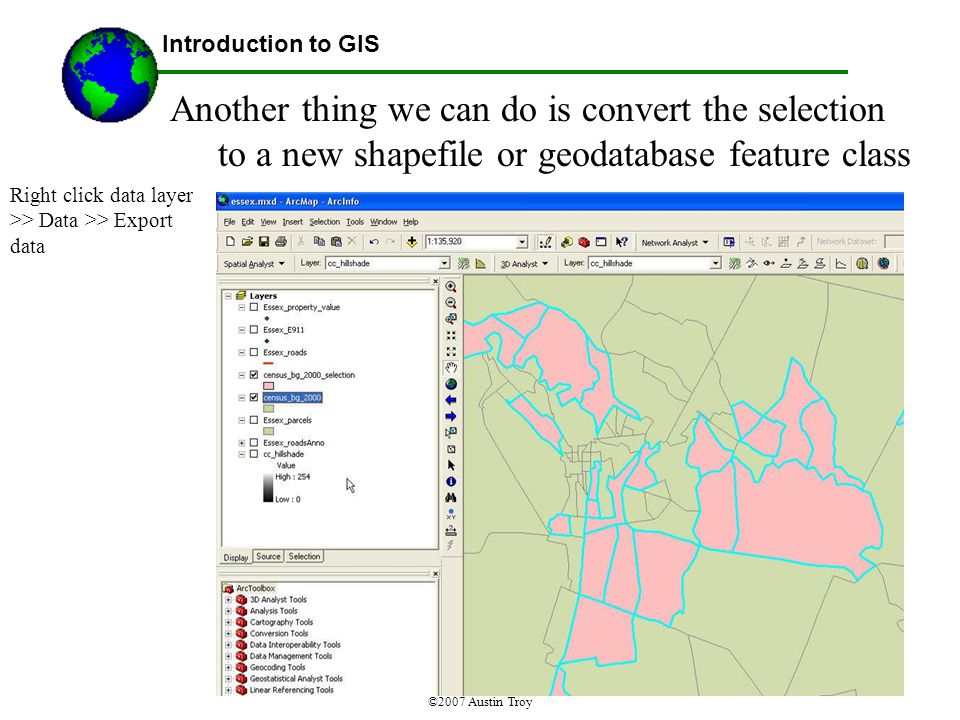The width and height of the screenshot is (960, 720).
Task: Click the ArcGlobe icon on 3D Analyst toolbar
Action: pos(883,264)
